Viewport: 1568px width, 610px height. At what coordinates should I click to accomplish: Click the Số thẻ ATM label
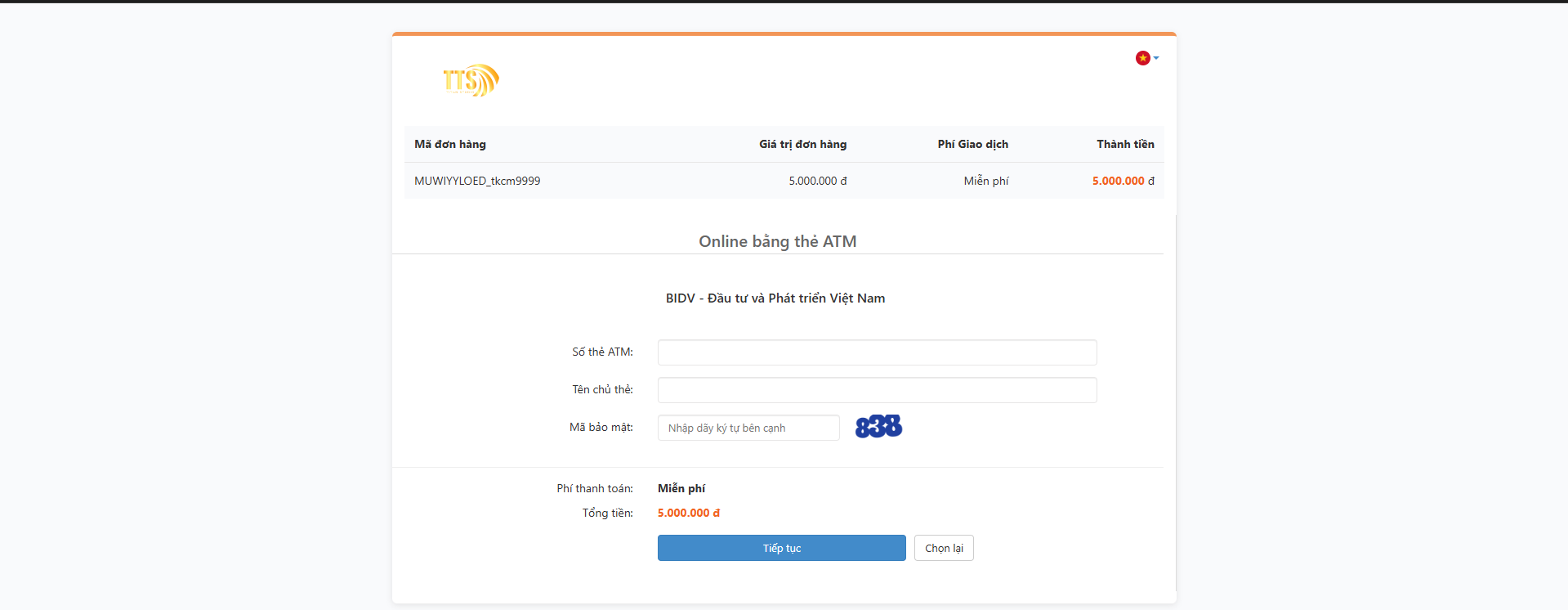602,352
